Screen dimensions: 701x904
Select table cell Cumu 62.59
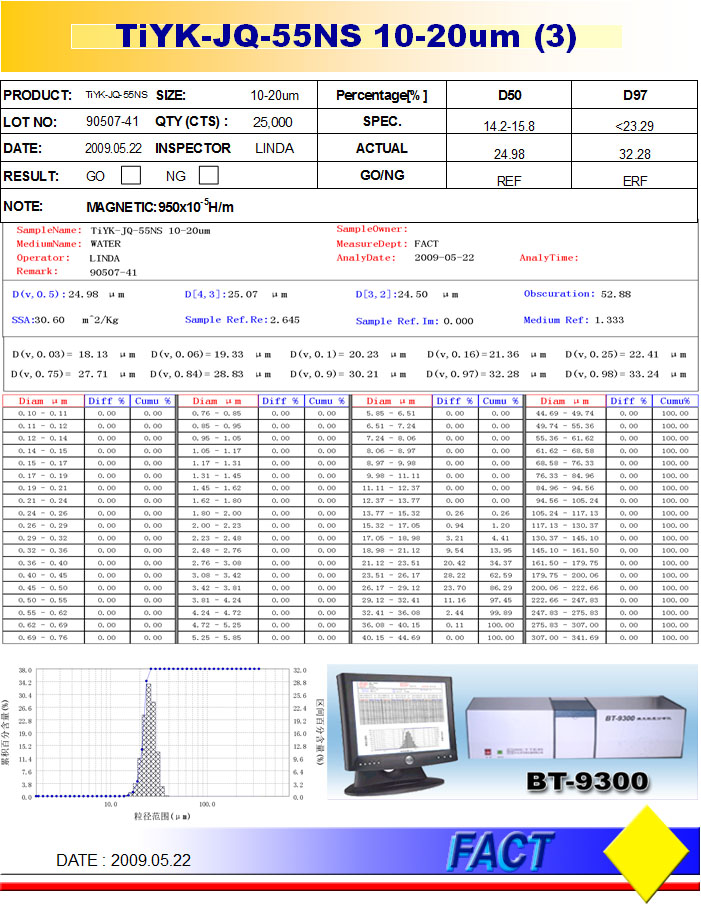coord(501,575)
